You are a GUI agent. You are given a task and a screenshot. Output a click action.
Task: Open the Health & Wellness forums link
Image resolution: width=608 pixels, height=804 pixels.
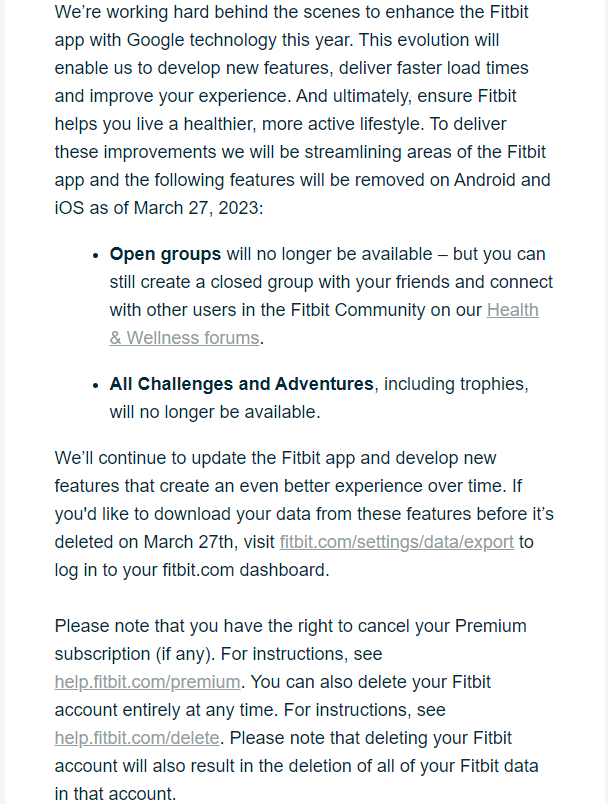tap(185, 338)
